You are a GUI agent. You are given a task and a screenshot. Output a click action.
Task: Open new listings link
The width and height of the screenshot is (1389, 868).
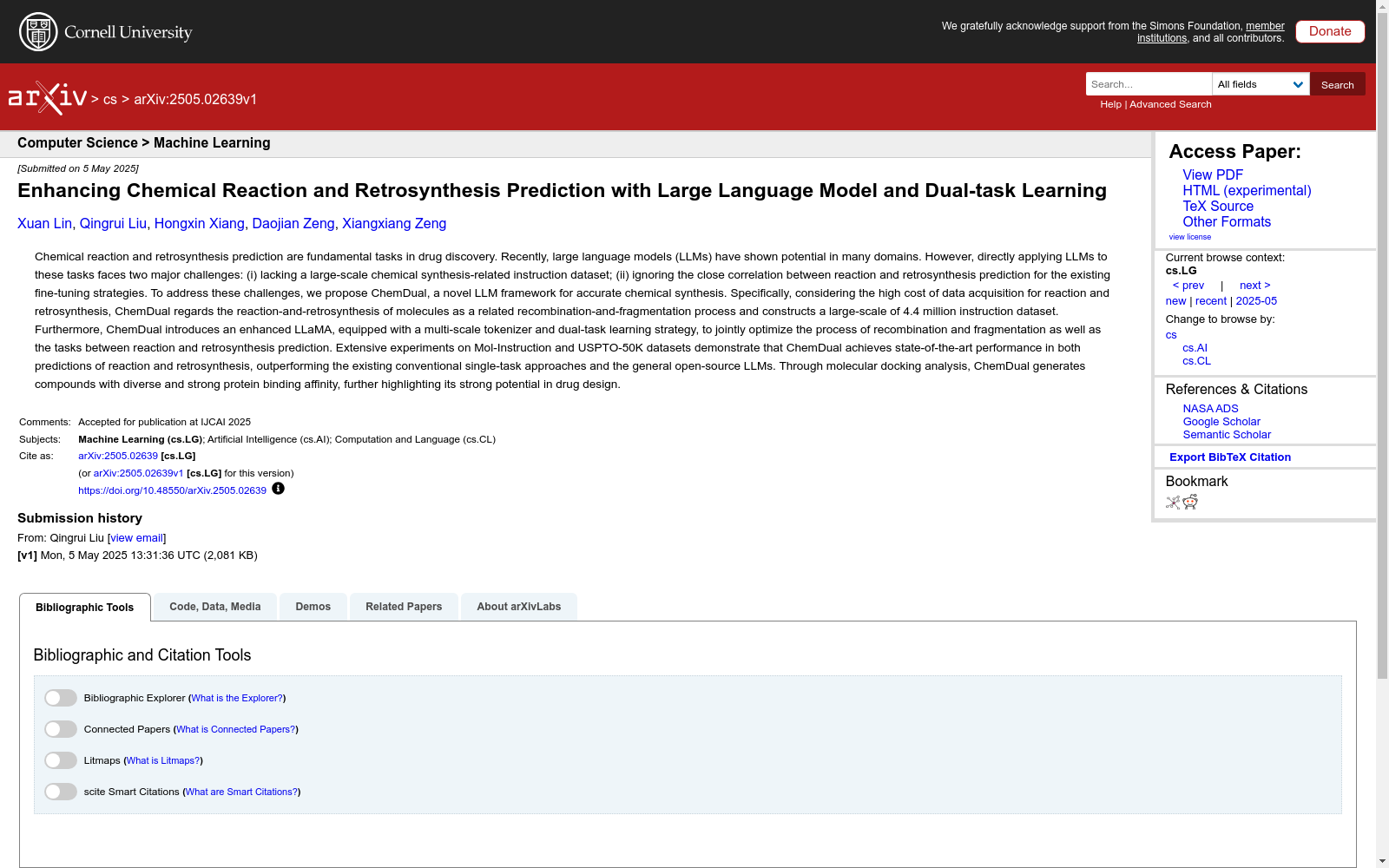(1175, 301)
